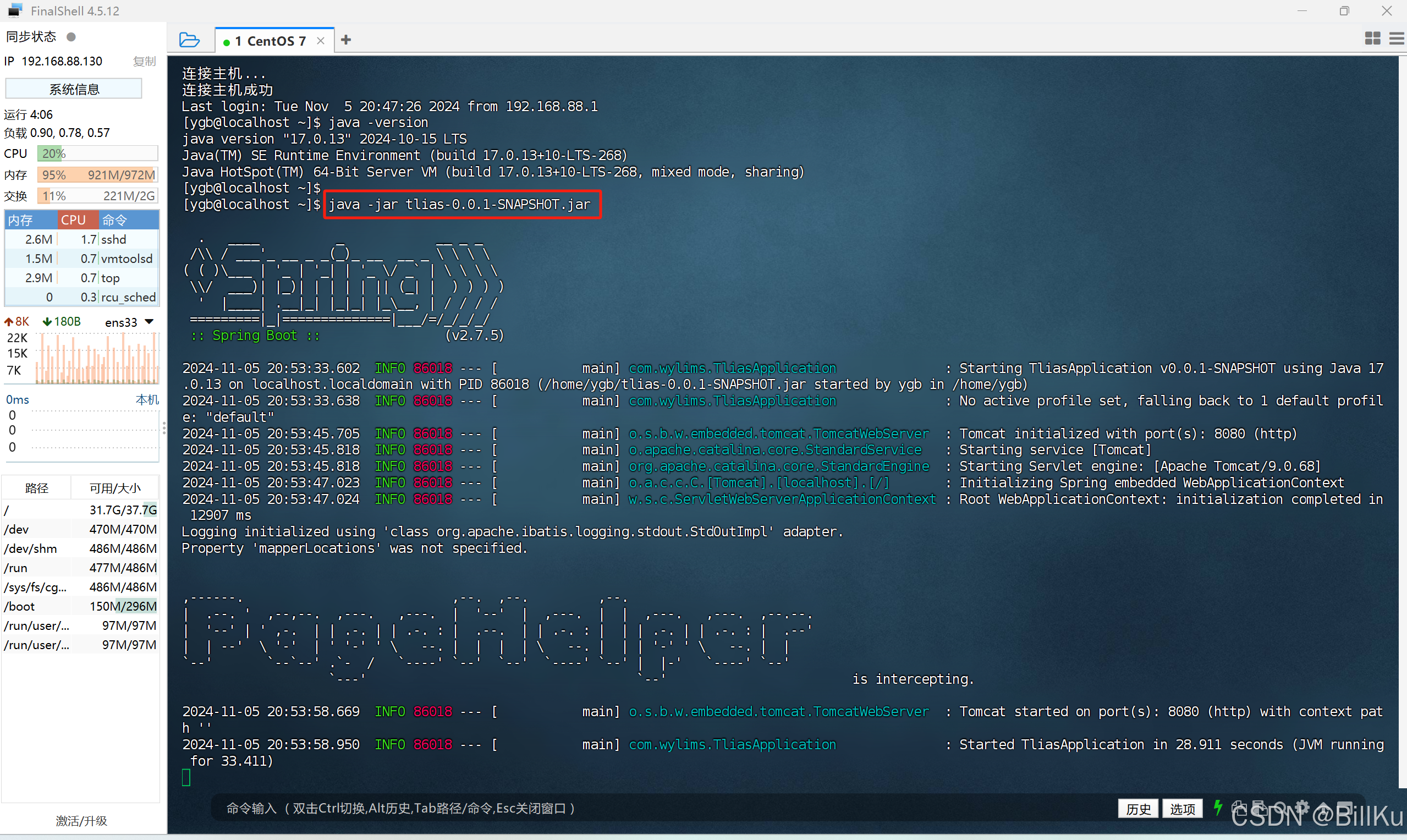Open the hamburger main menu

click(x=1397, y=38)
